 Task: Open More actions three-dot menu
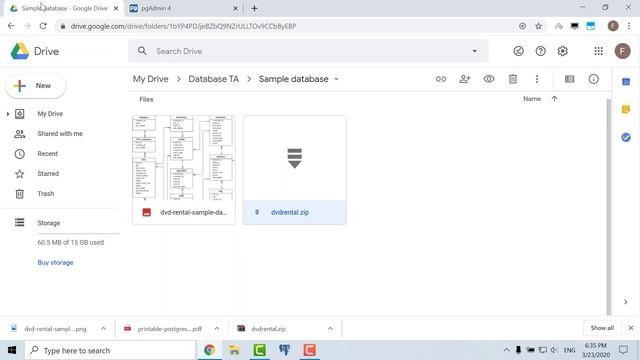coord(537,79)
